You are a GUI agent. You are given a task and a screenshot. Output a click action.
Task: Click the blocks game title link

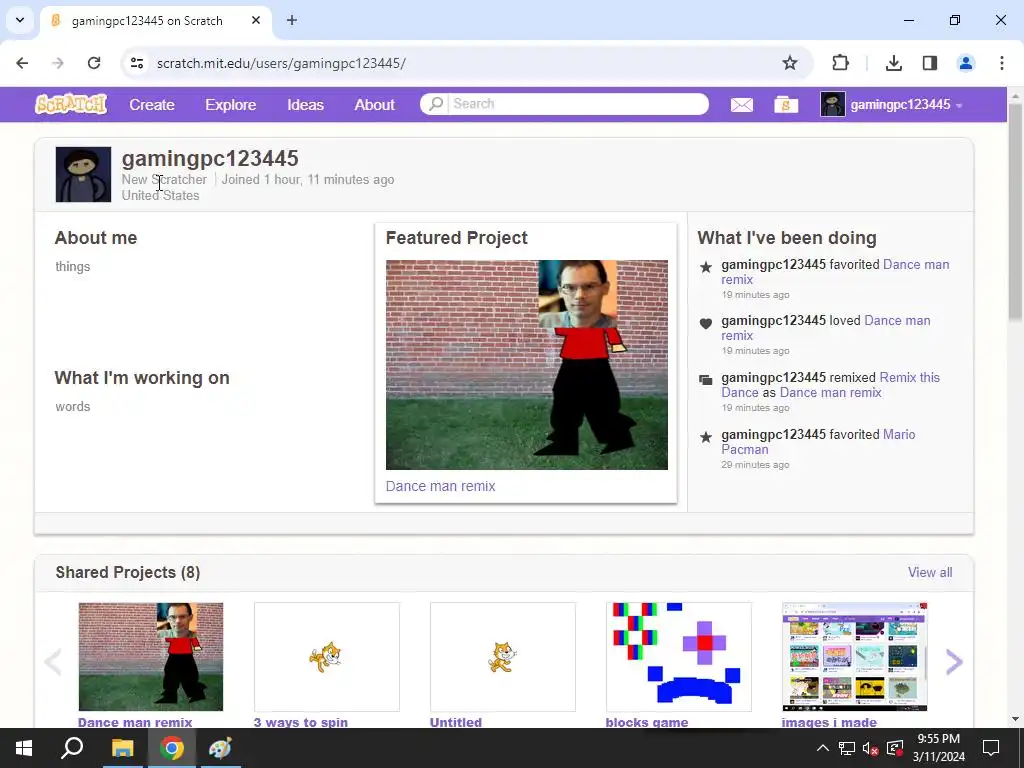647,722
